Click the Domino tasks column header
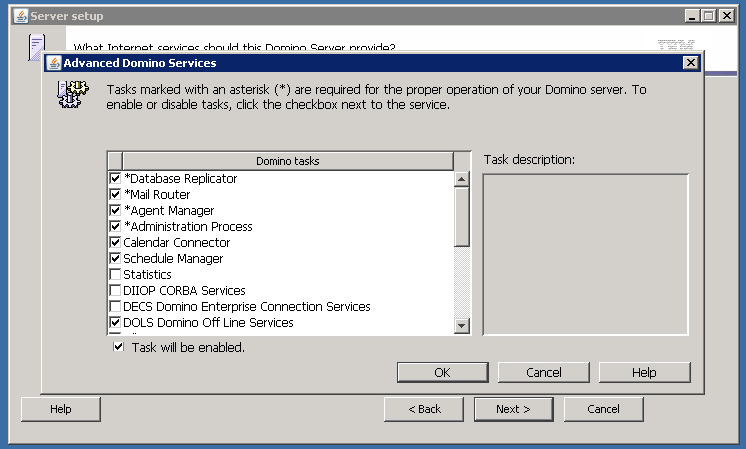 (288, 161)
